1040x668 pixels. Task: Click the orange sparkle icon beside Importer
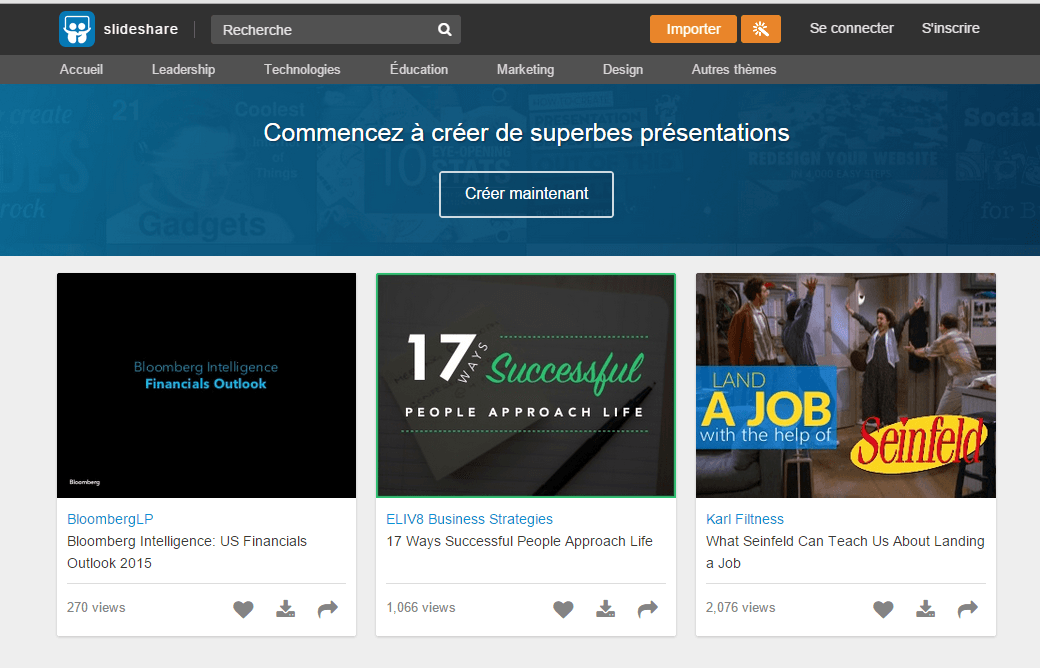pyautogui.click(x=760, y=29)
